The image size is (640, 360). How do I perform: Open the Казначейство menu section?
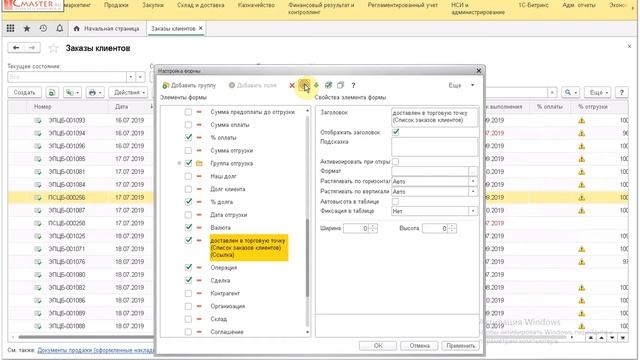256,5
